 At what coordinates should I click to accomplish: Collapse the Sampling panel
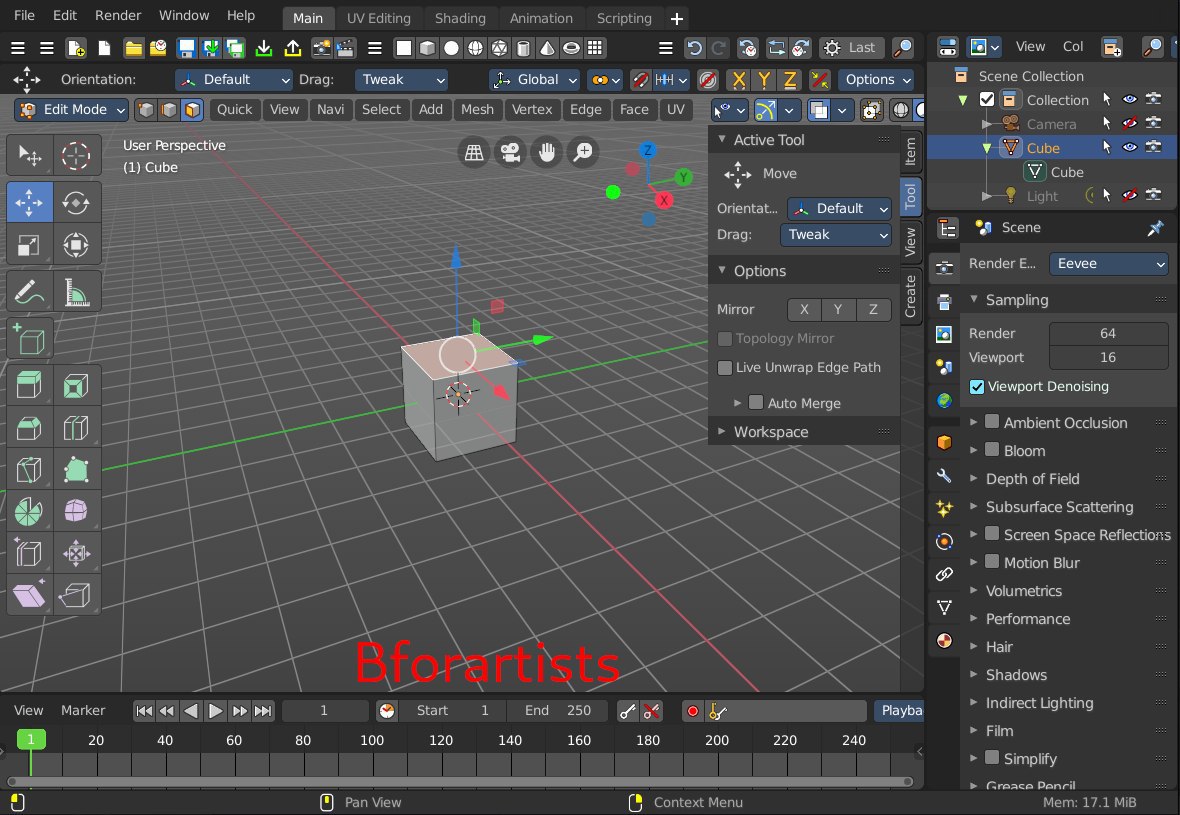tap(1016, 300)
